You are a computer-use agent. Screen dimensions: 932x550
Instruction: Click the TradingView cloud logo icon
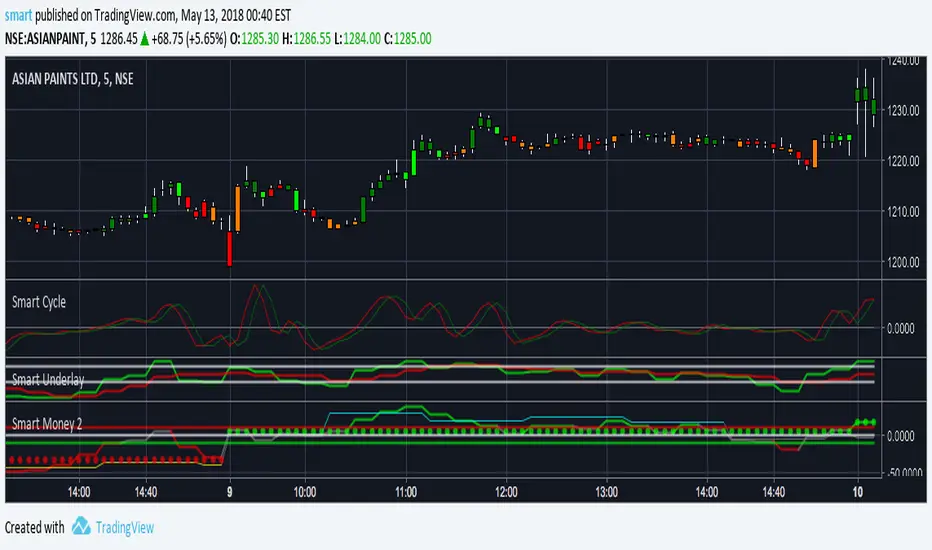(81, 526)
